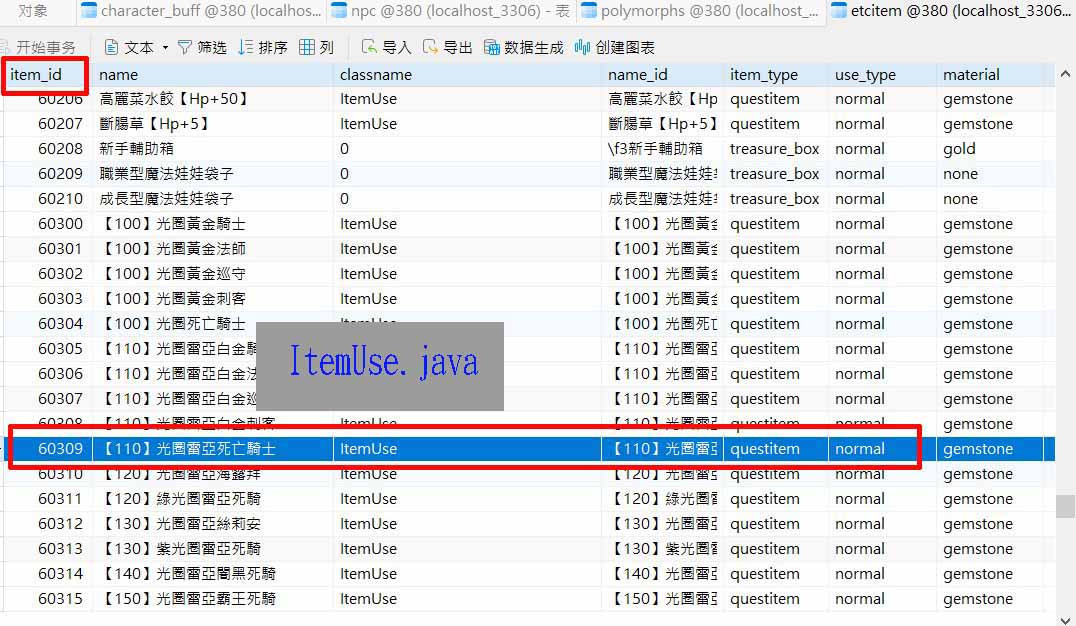1076x626 pixels.
Task: Switch to the 对象 objects tab
Action: click(33, 11)
